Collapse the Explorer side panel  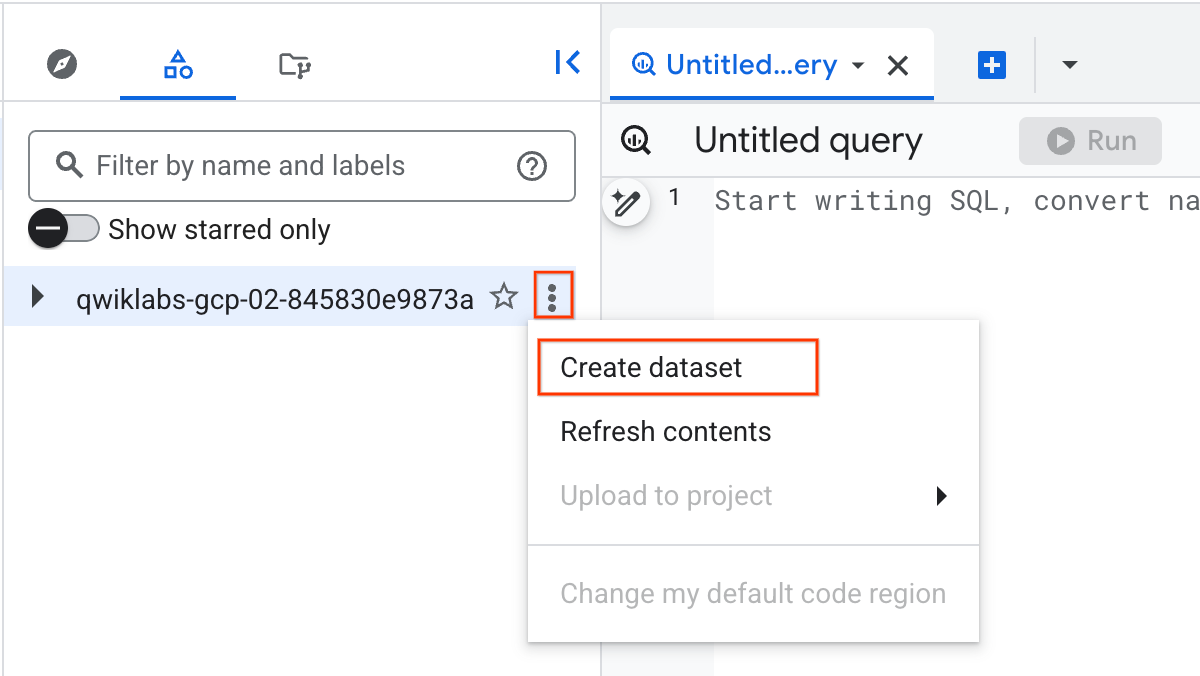(x=567, y=61)
